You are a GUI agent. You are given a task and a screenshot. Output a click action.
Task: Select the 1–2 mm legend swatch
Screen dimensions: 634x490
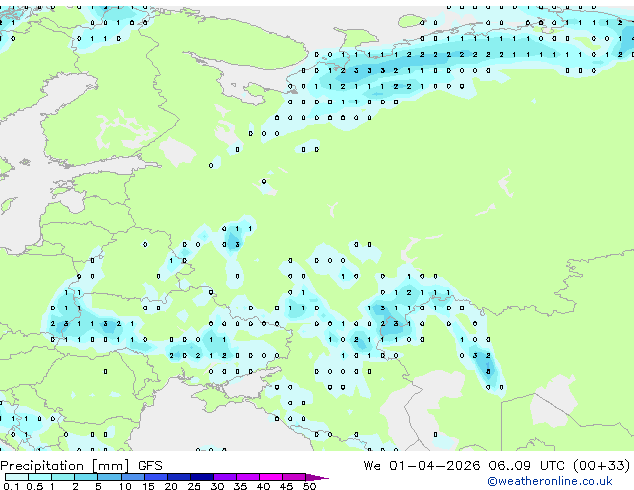click(x=63, y=477)
